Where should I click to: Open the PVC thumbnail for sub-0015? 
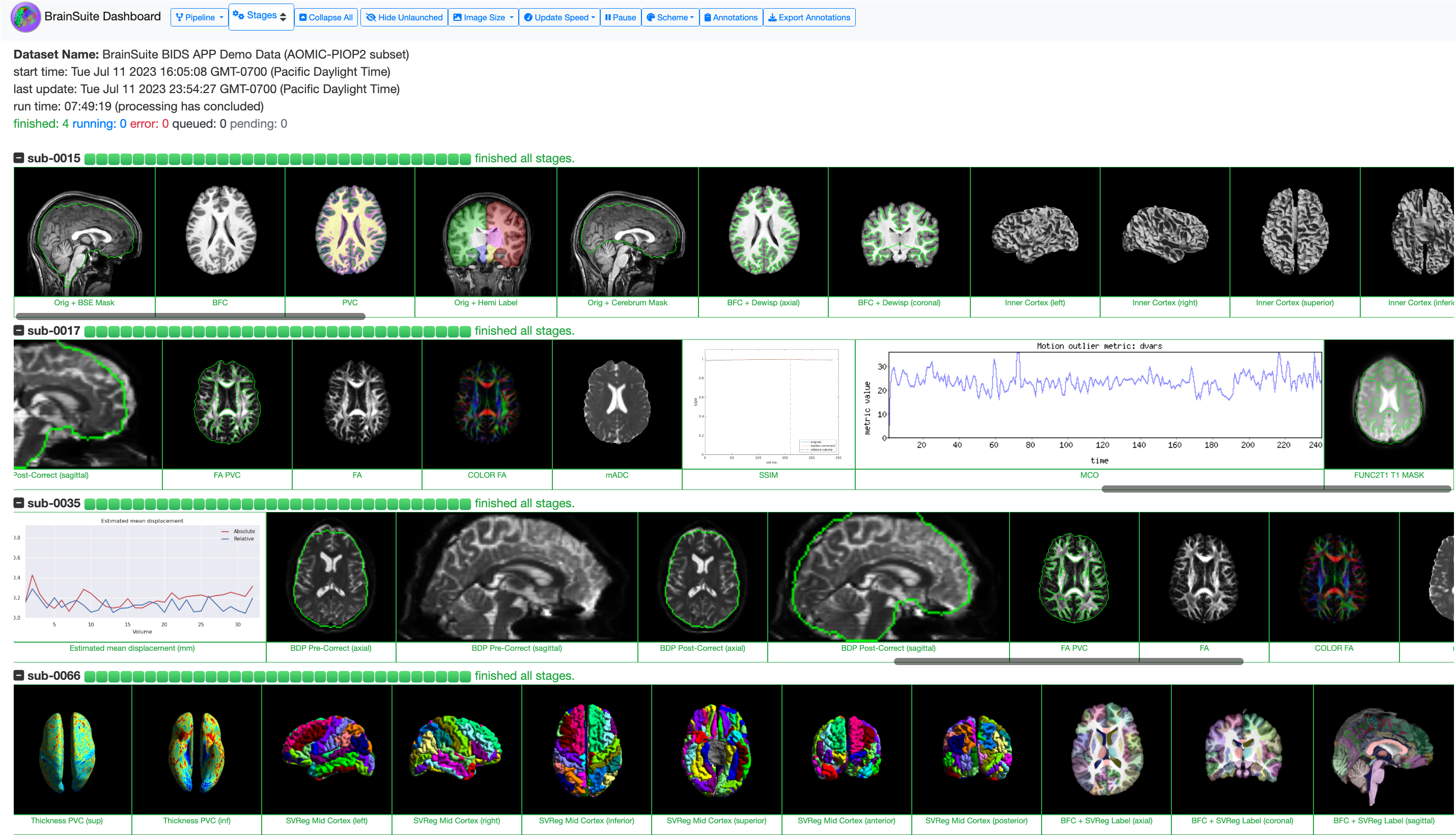point(350,232)
